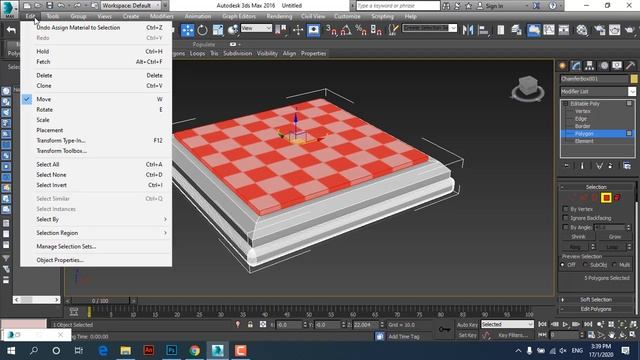This screenshot has height=360, width=640.
Task: Toggle the Percent Snap icon
Action: pos(361,30)
